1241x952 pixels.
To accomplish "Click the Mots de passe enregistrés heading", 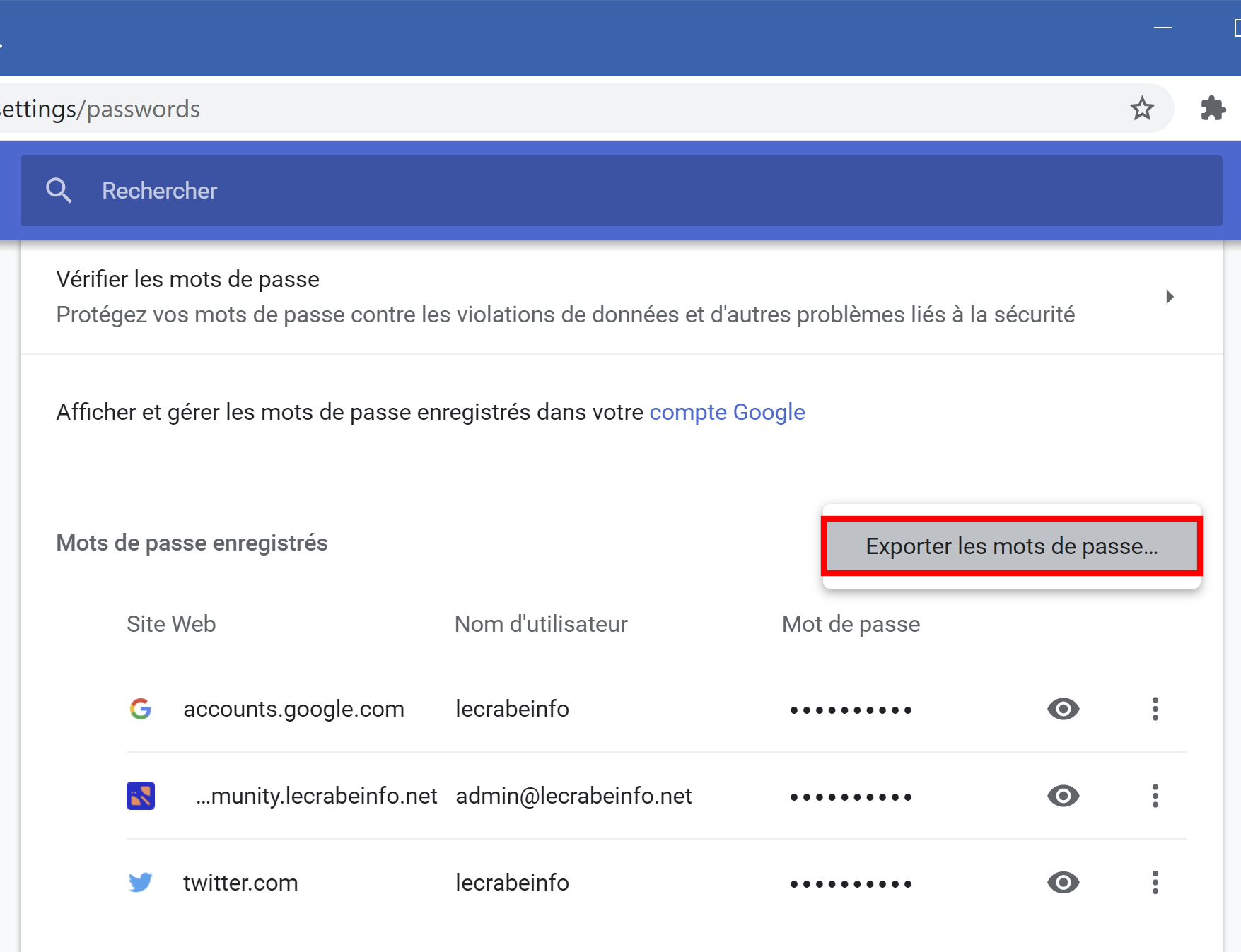I will pos(192,543).
